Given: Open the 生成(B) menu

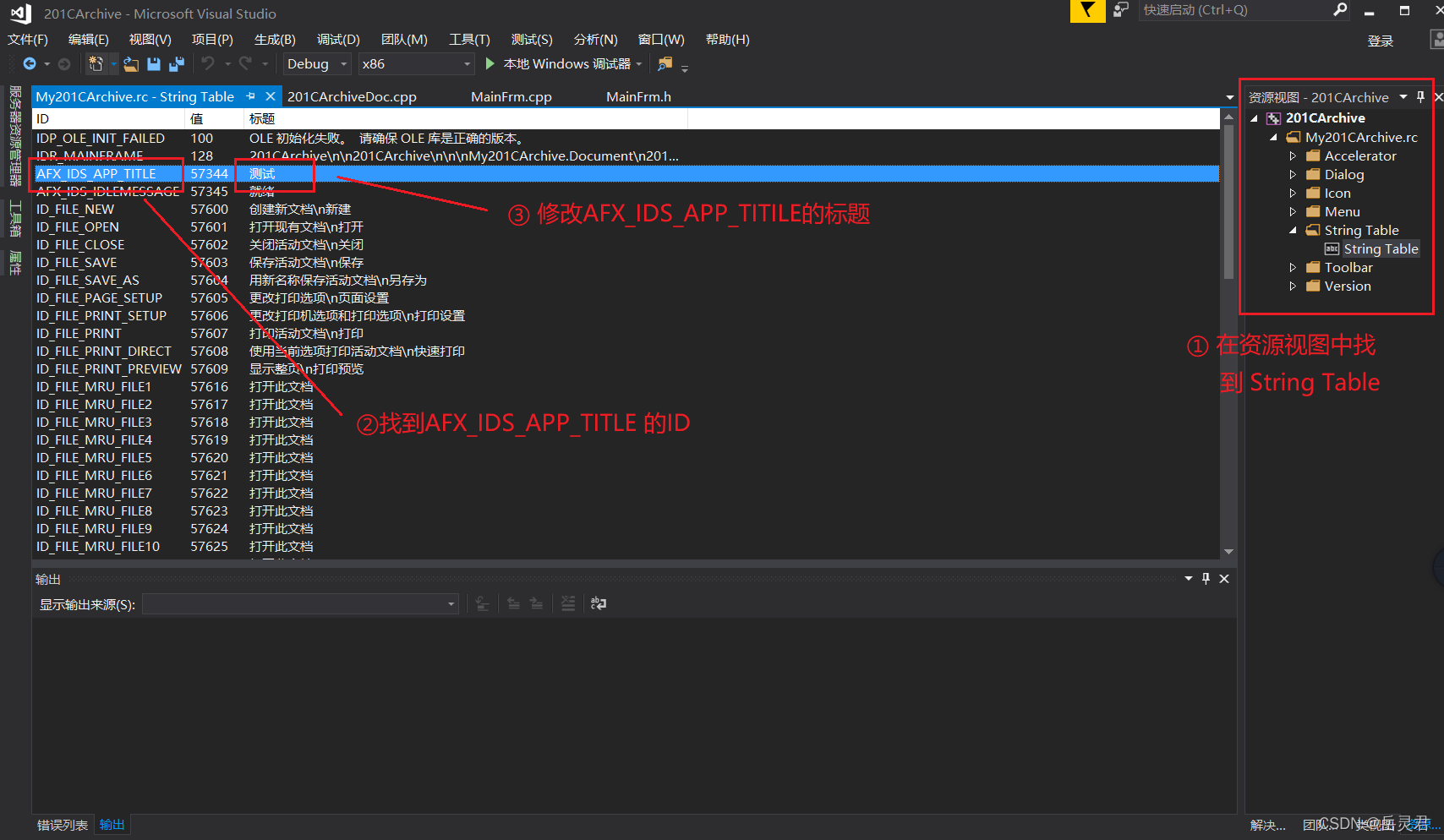Looking at the screenshot, I should pos(275,40).
